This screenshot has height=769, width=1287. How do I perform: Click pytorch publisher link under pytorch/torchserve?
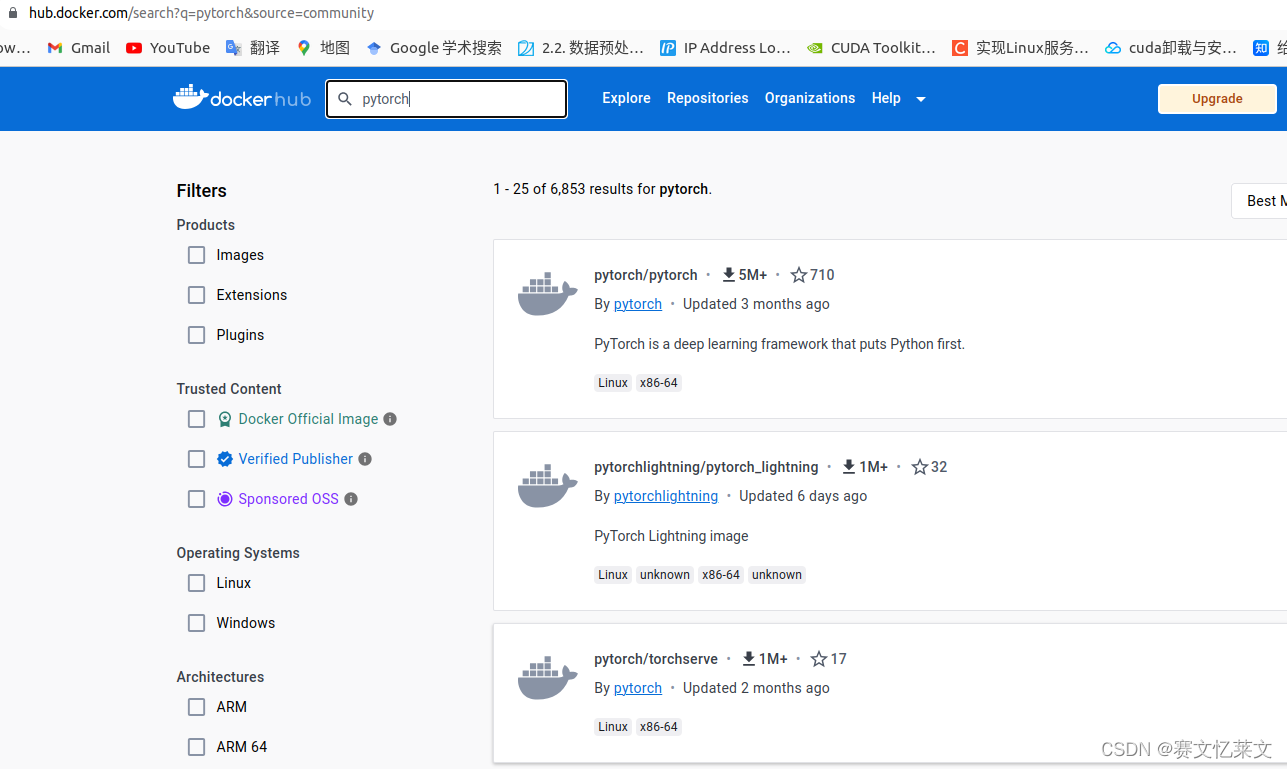click(638, 688)
